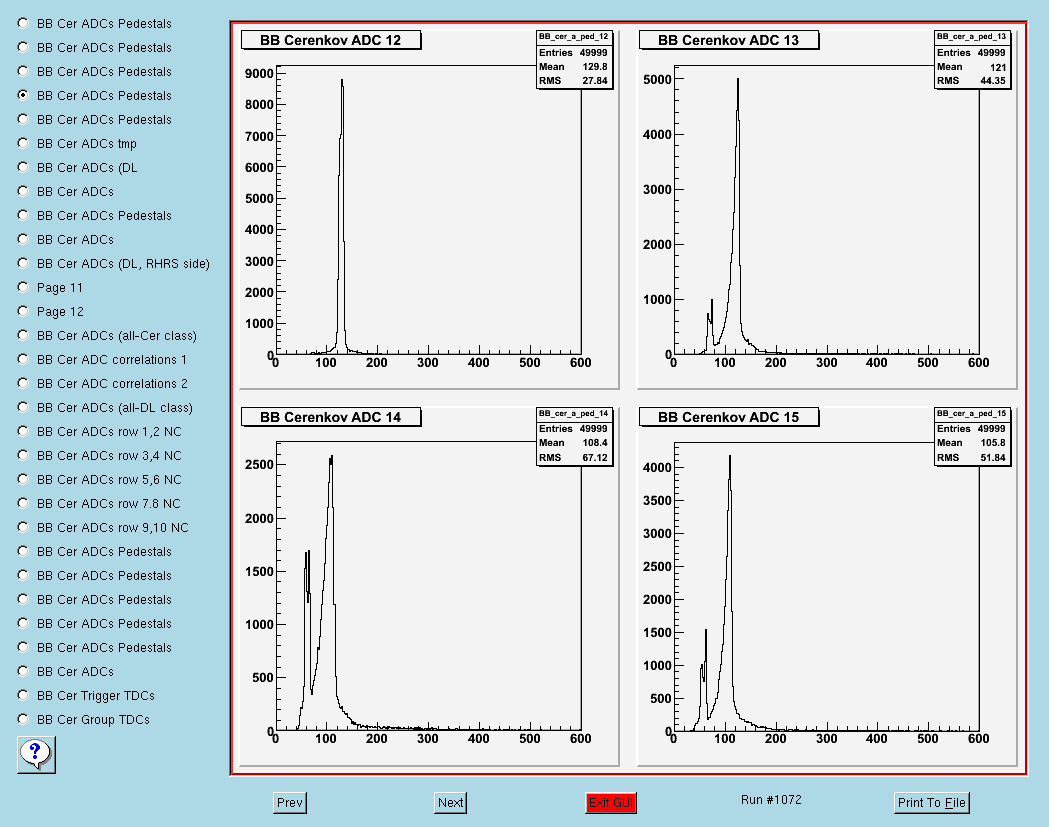This screenshot has height=827, width=1049.
Task: Select BB Cer ADCs row 7.8 NC
Action: click(23, 503)
